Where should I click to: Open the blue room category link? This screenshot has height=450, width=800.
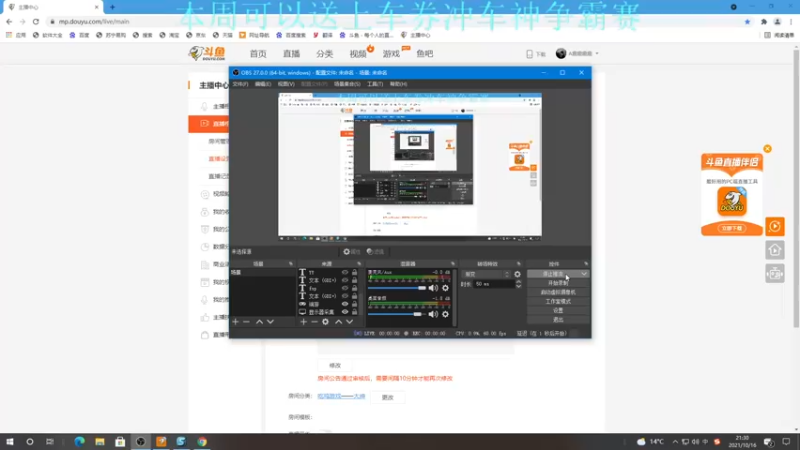(x=341, y=396)
